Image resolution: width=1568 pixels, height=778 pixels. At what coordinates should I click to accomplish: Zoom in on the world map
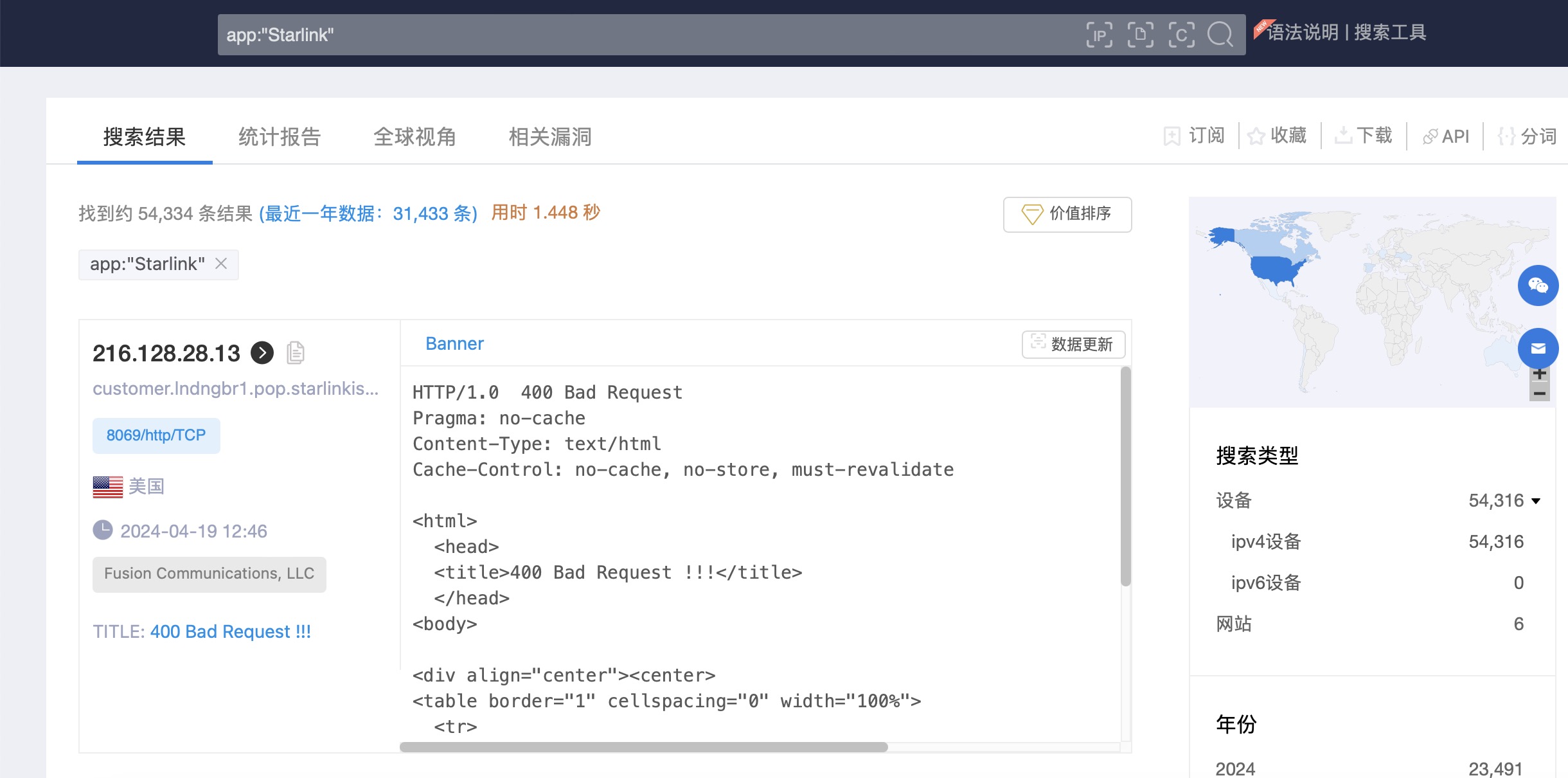click(1539, 375)
